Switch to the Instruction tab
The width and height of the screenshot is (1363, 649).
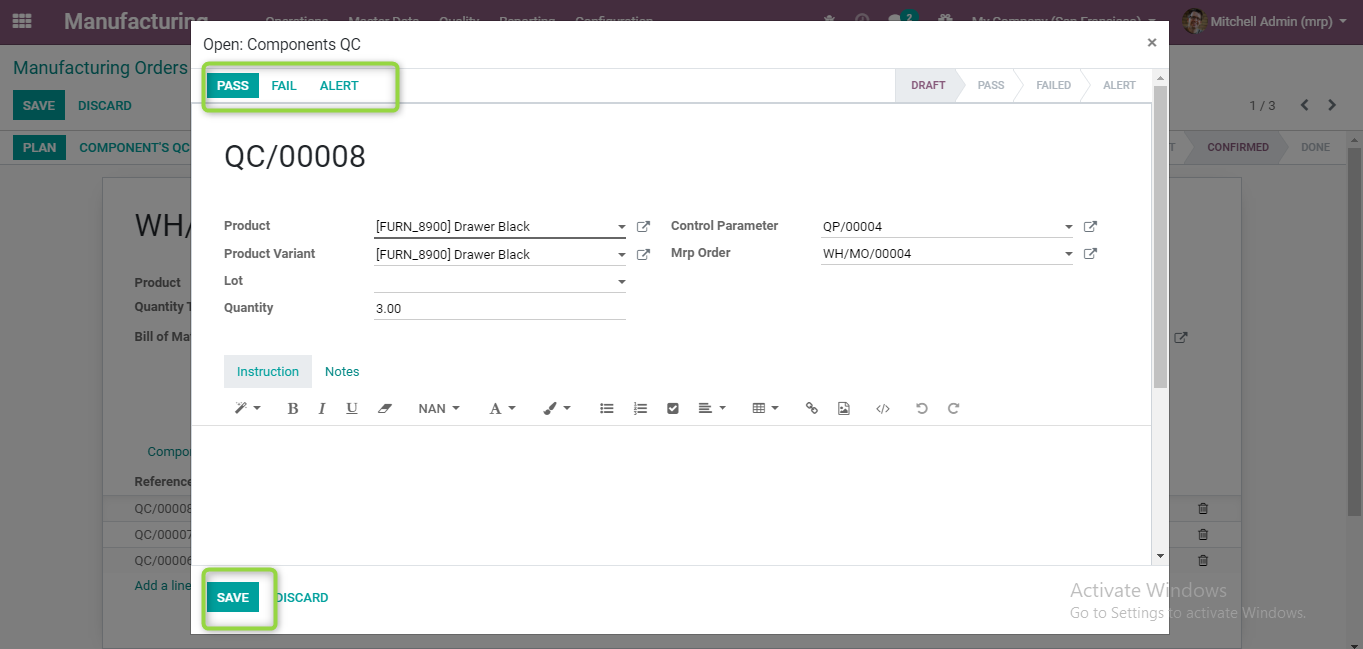pos(268,371)
